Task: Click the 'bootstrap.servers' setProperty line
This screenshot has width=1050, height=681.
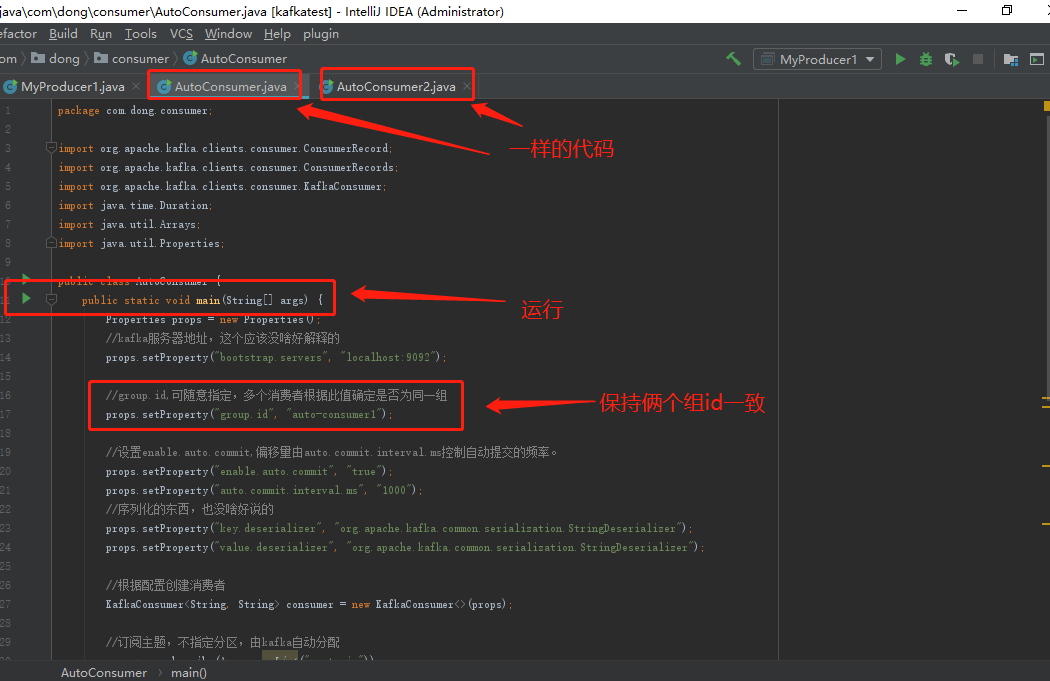Action: coord(276,358)
